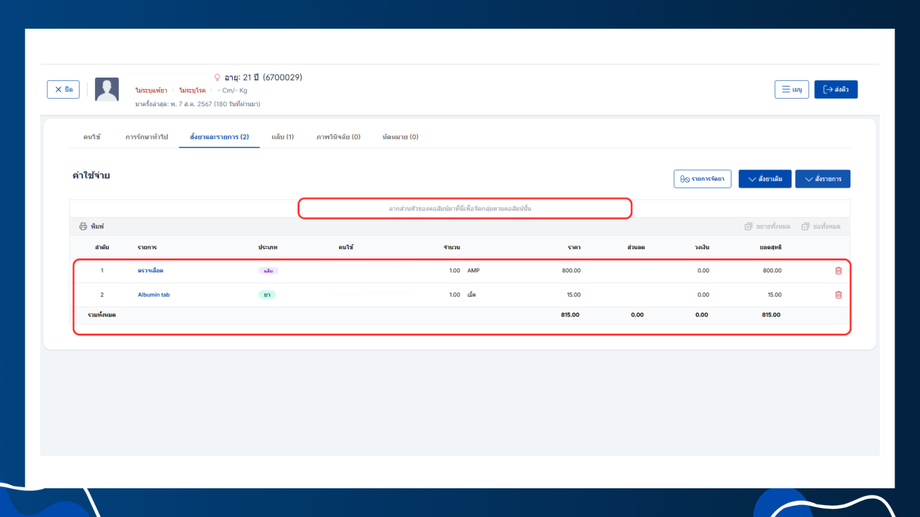920x517 pixels.
Task: Switch to the ภาพวินิจฉัย (0) tab
Action: pyautogui.click(x=338, y=137)
